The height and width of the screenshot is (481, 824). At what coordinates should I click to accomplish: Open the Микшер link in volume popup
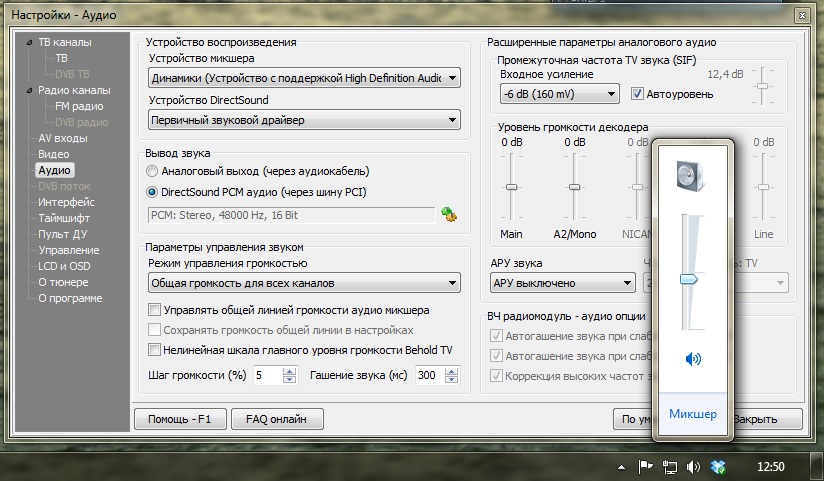pyautogui.click(x=693, y=414)
